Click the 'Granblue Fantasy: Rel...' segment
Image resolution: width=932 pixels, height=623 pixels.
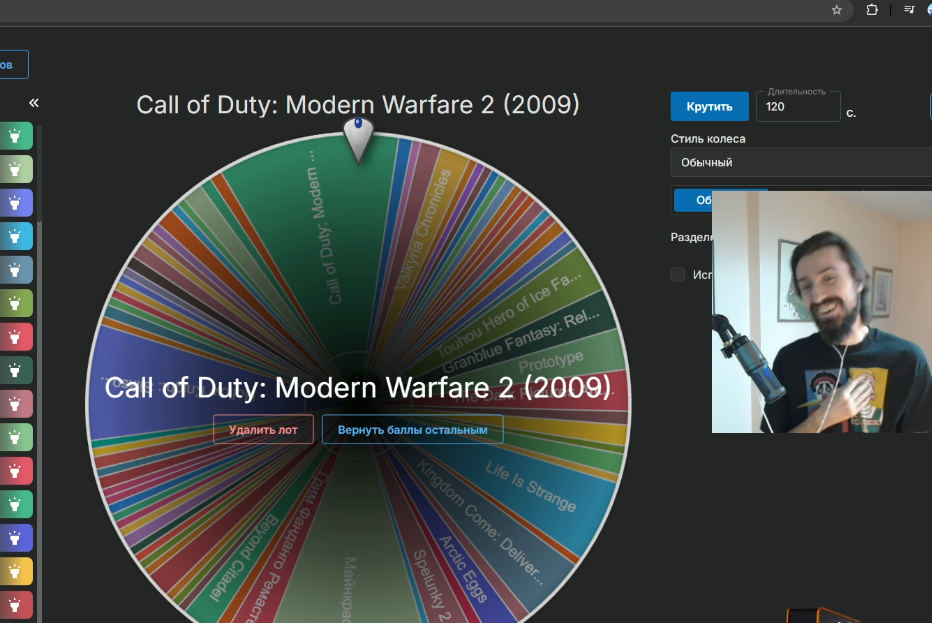tap(521, 340)
